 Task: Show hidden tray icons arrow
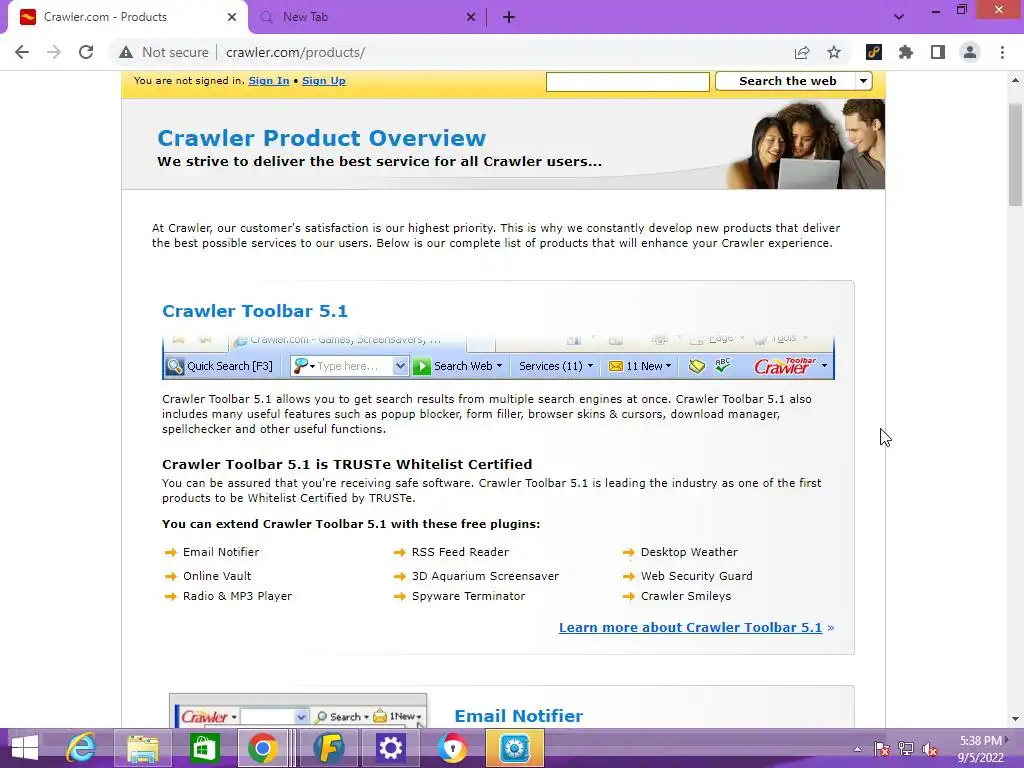(x=857, y=750)
